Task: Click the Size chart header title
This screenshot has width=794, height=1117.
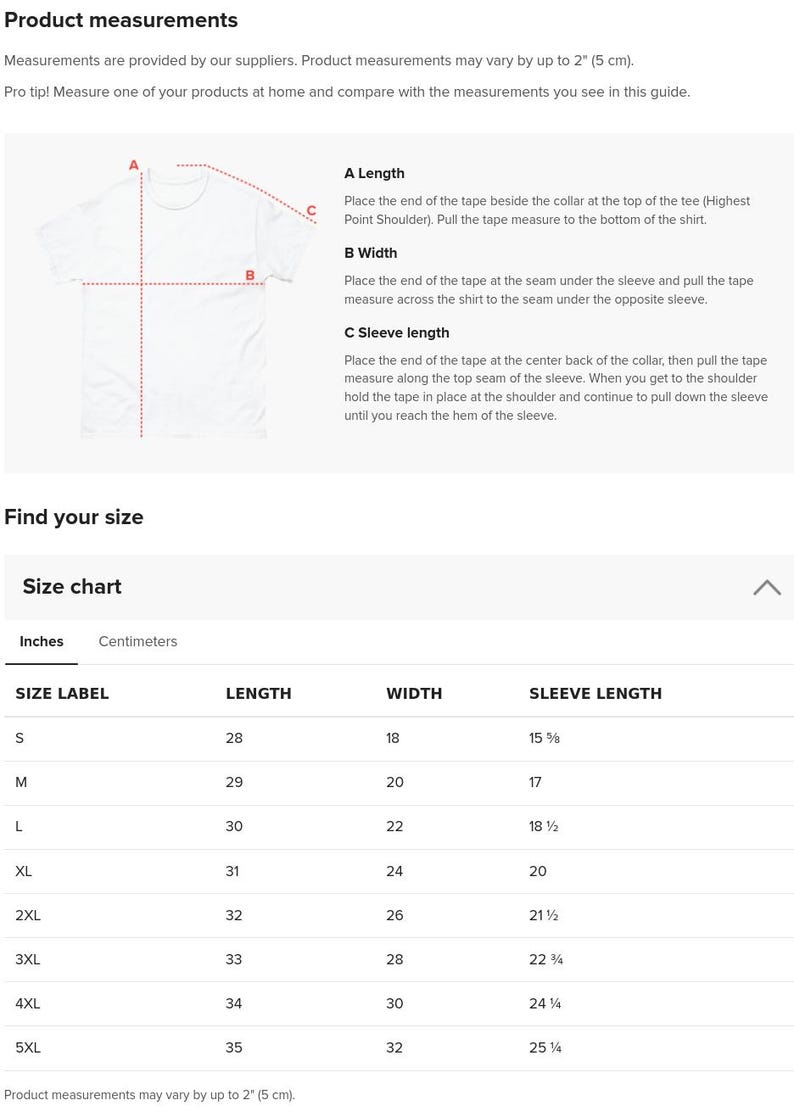Action: tap(72, 586)
